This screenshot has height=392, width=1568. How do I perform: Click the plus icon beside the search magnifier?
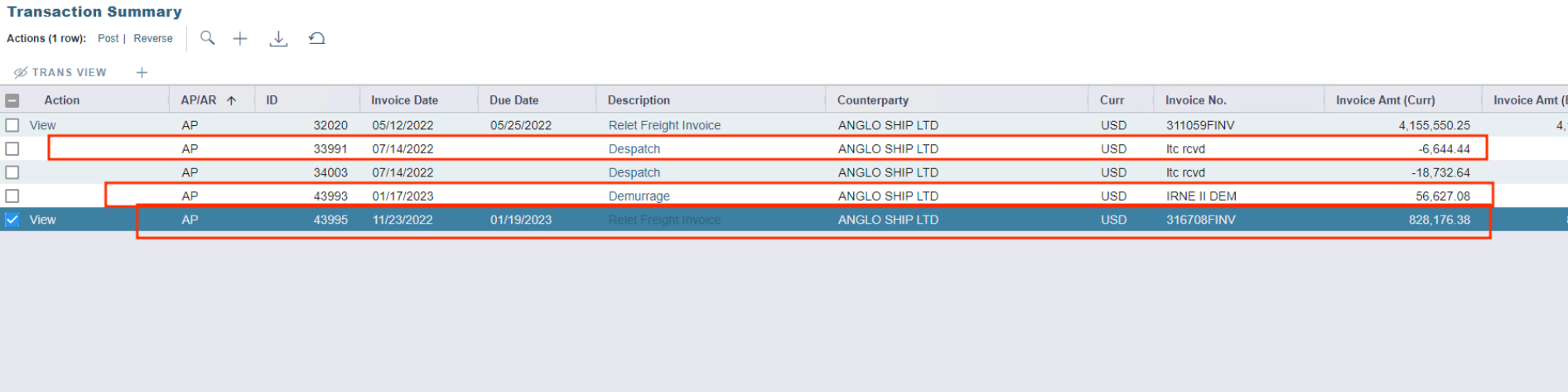[240, 38]
